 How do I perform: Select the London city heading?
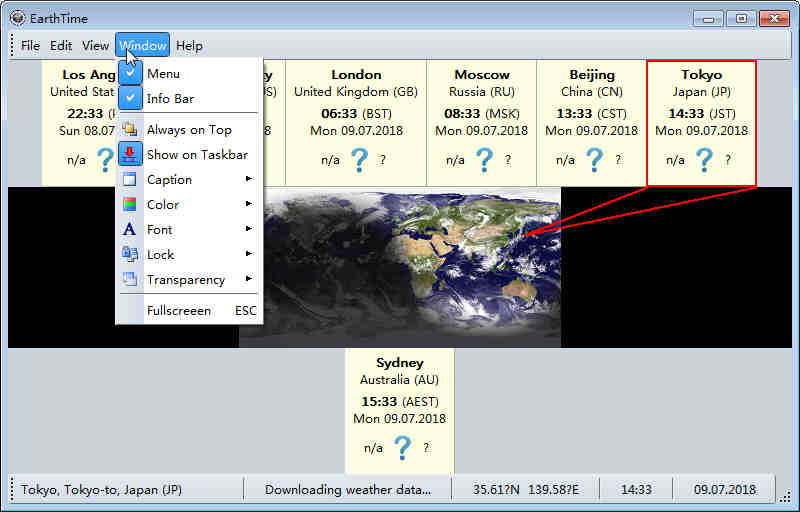click(356, 74)
